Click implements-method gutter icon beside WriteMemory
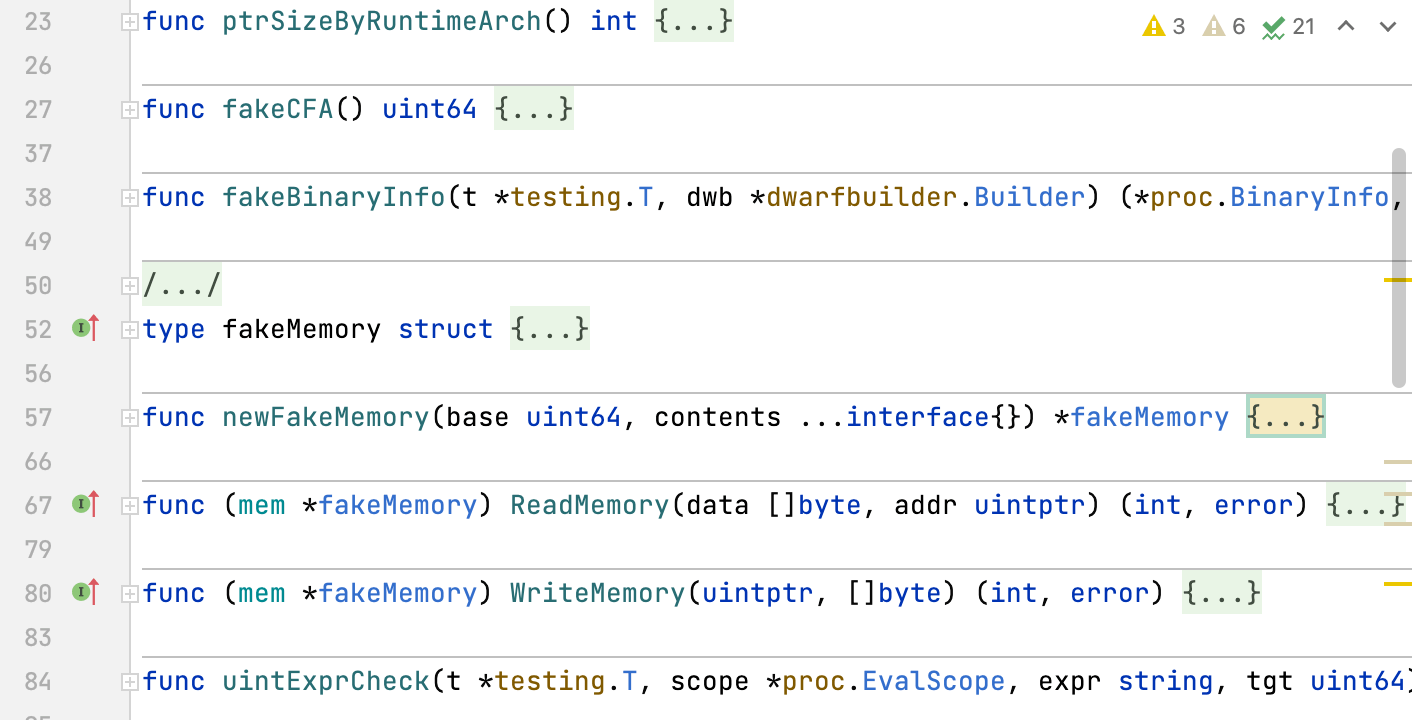This screenshot has height=720, width=1412. 86,592
